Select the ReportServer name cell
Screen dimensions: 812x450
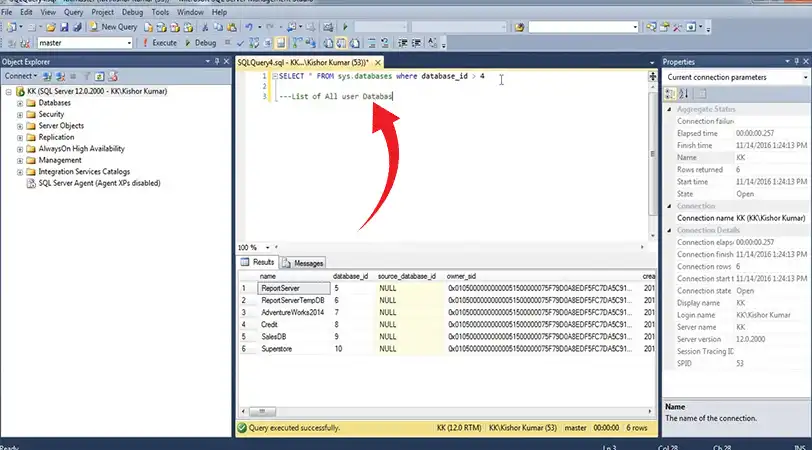click(294, 288)
